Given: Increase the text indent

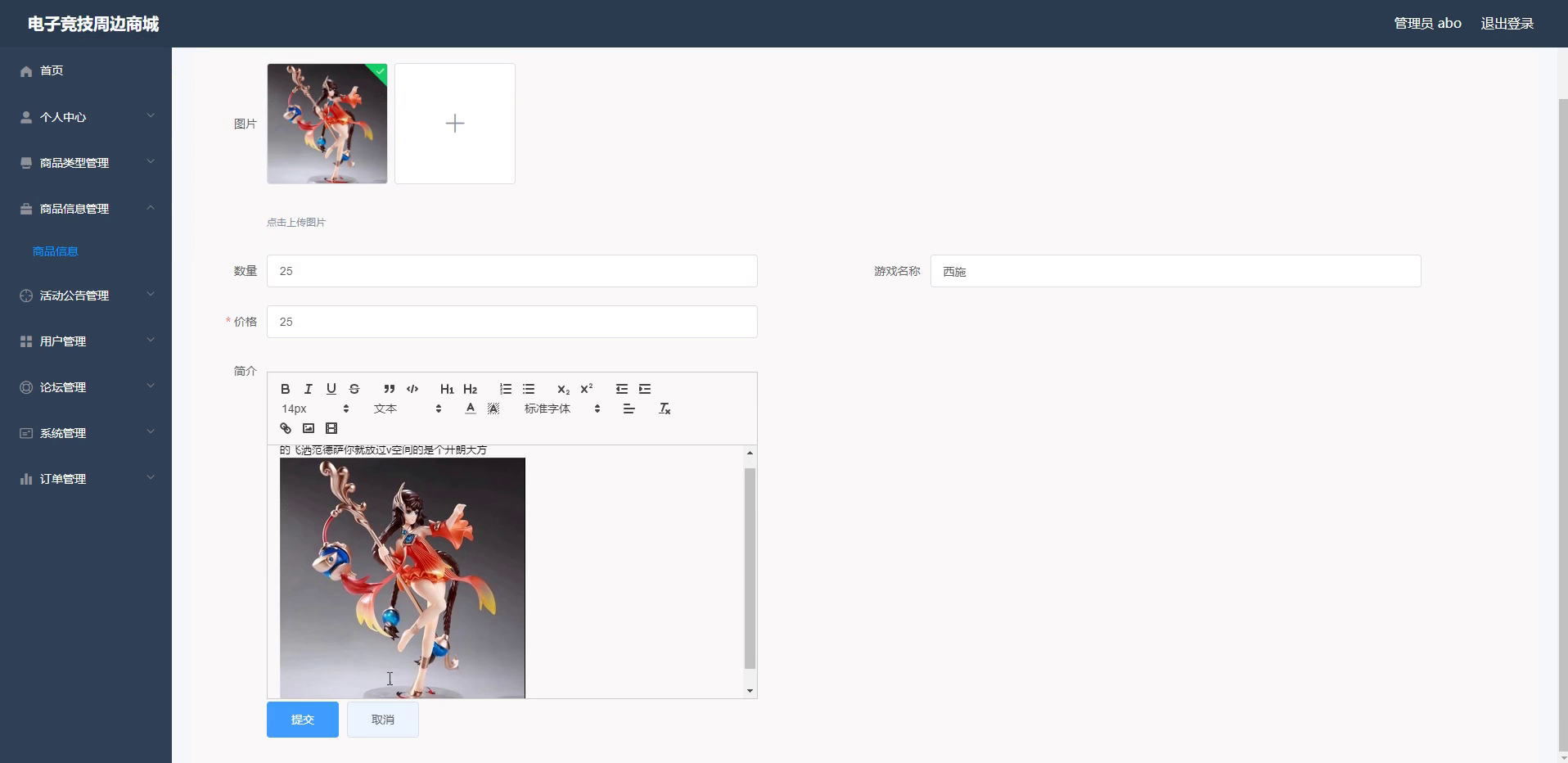Looking at the screenshot, I should (645, 389).
